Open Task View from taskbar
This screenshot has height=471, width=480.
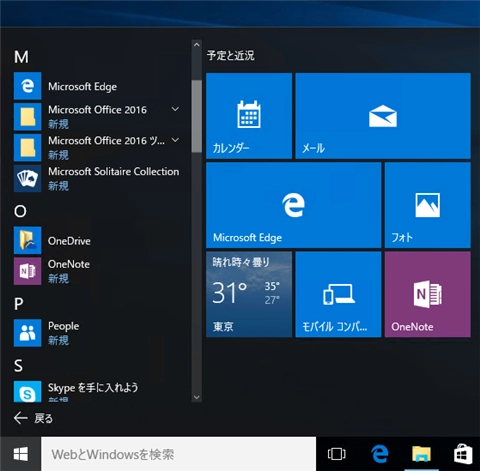click(x=337, y=454)
